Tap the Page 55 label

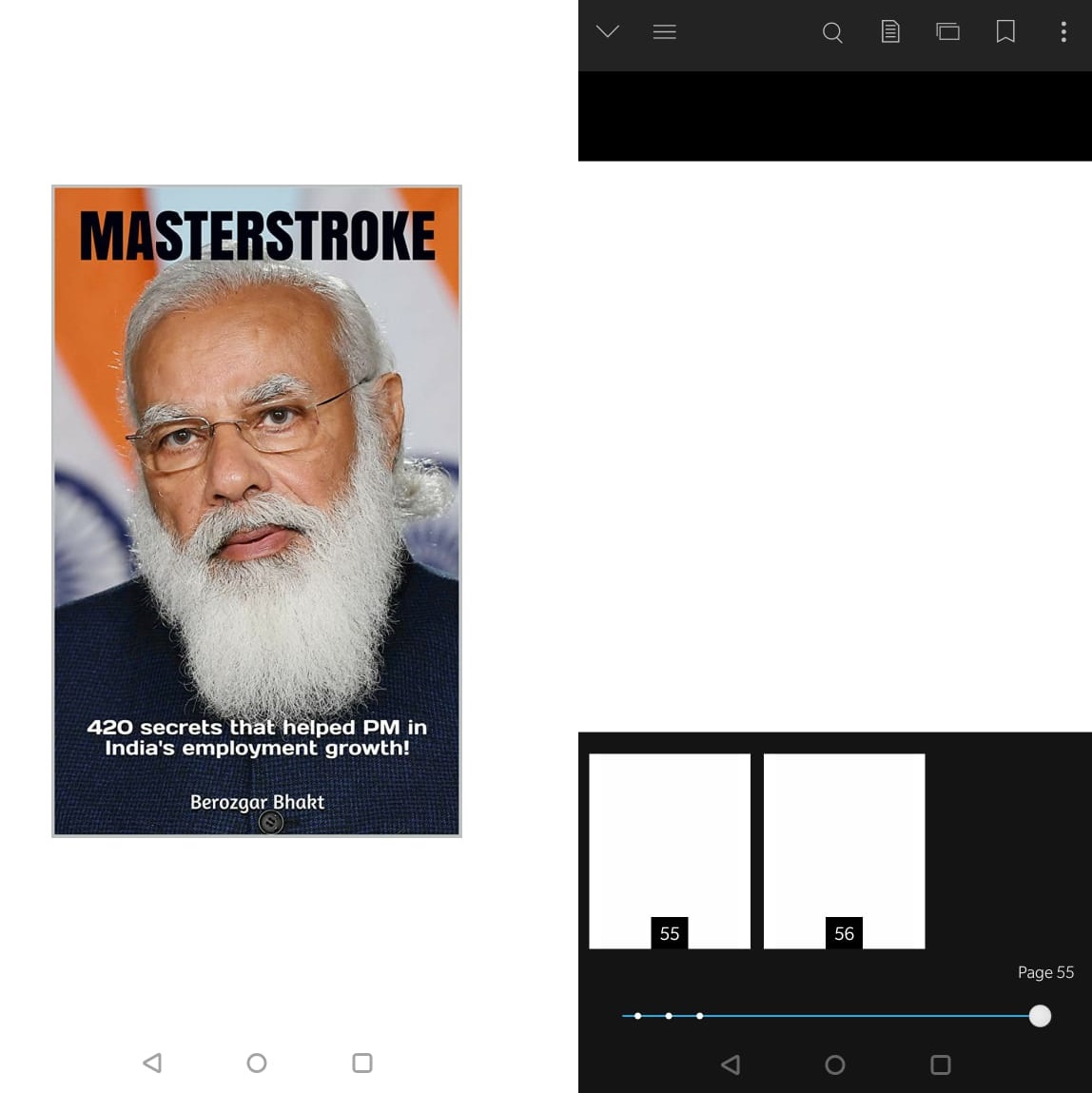click(1045, 972)
